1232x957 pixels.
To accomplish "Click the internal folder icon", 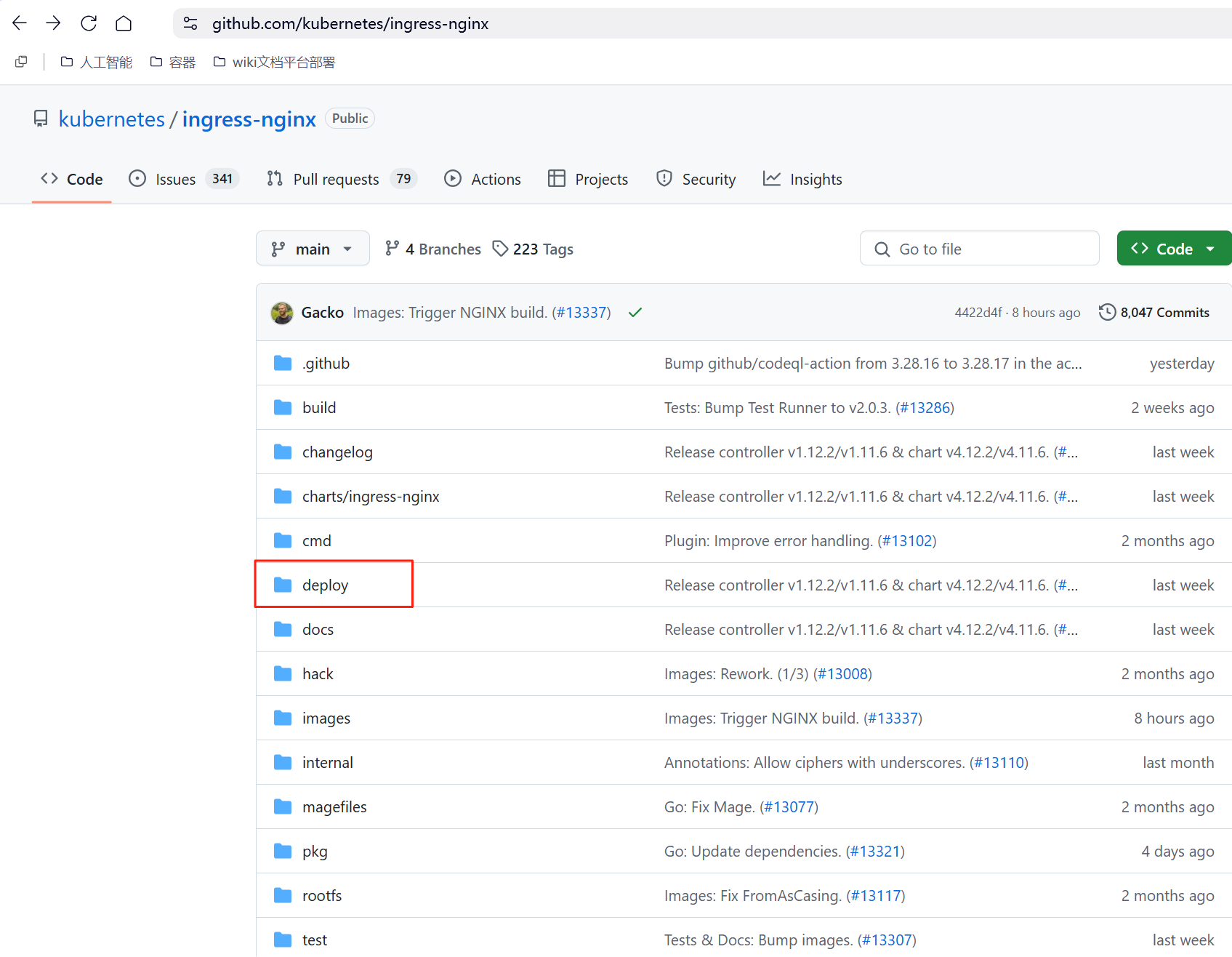I will [x=283, y=762].
